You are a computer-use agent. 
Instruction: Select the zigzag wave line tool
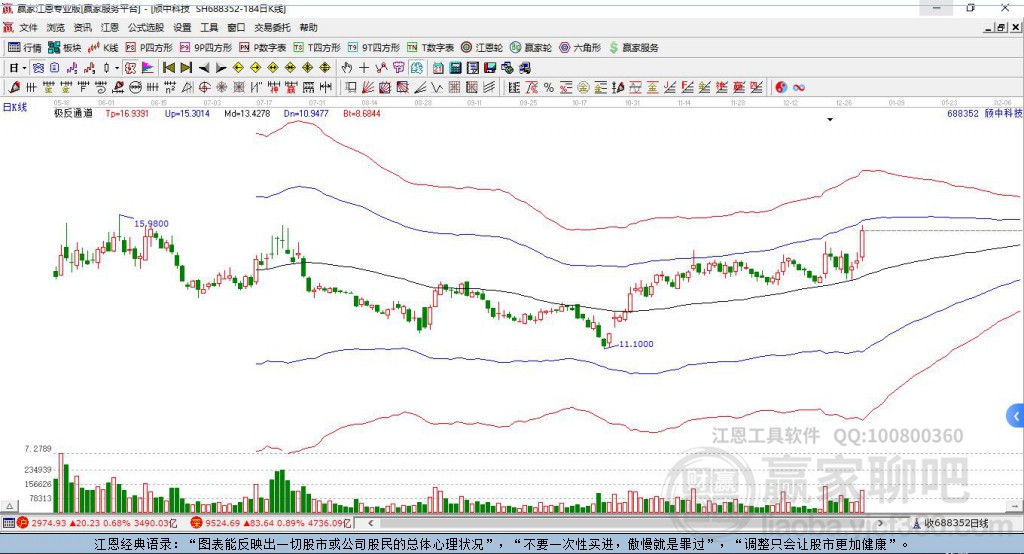pyautogui.click(x=437, y=88)
